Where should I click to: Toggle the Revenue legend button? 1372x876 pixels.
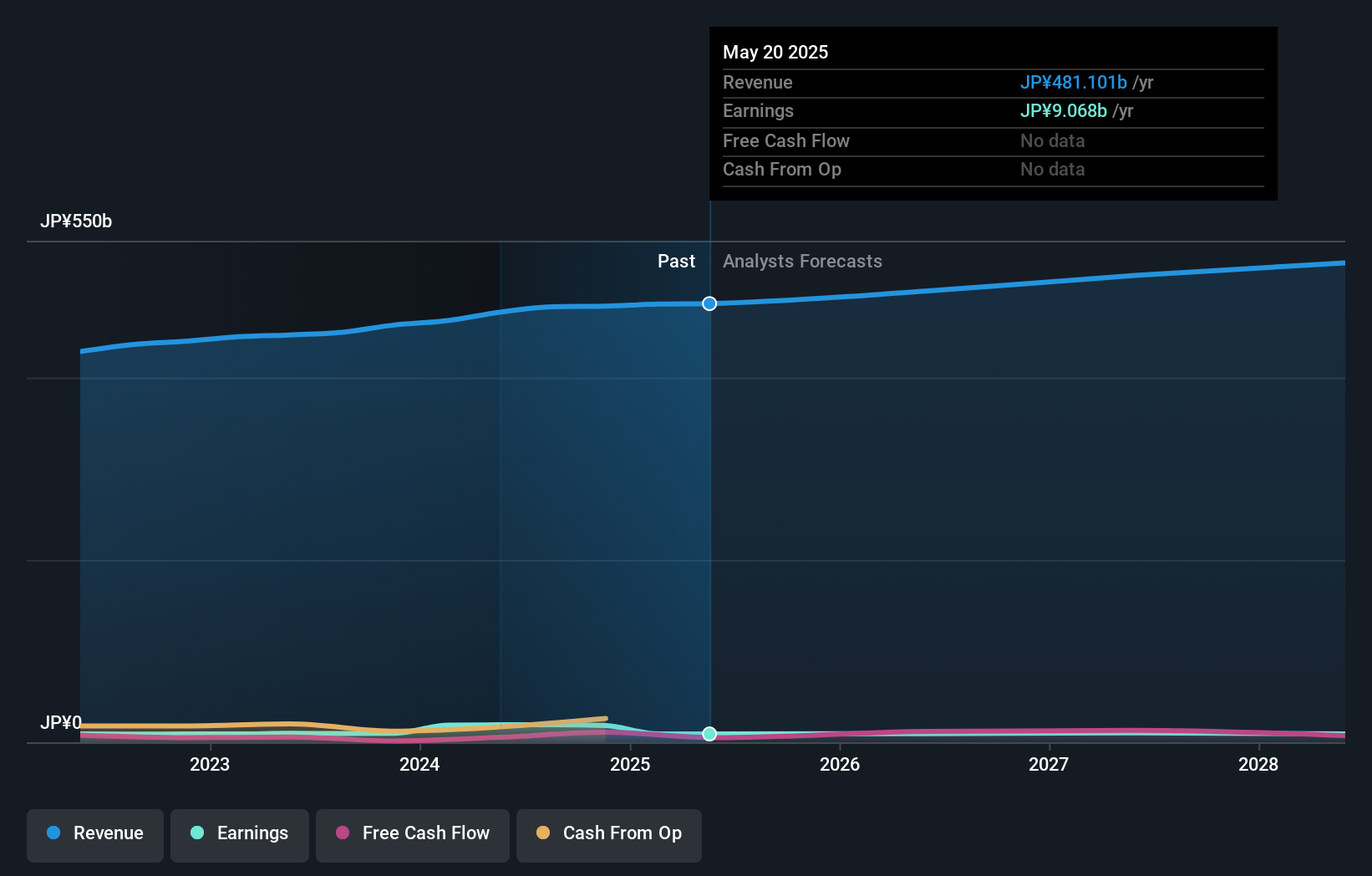point(95,835)
